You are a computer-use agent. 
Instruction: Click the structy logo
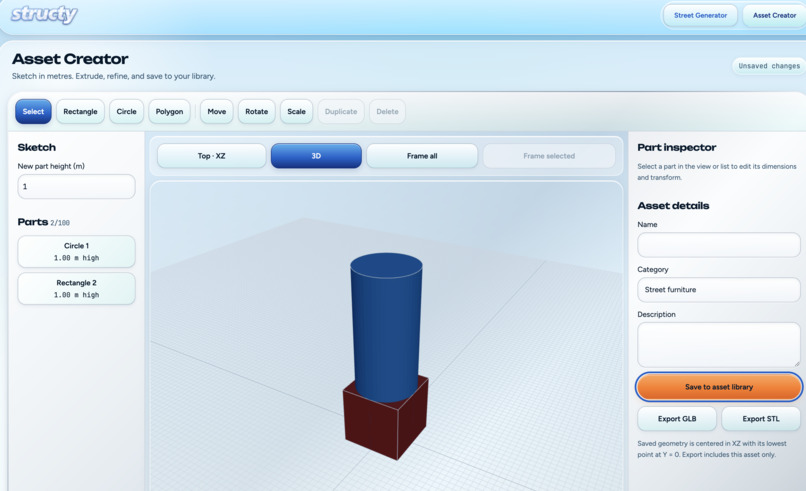pyautogui.click(x=44, y=14)
